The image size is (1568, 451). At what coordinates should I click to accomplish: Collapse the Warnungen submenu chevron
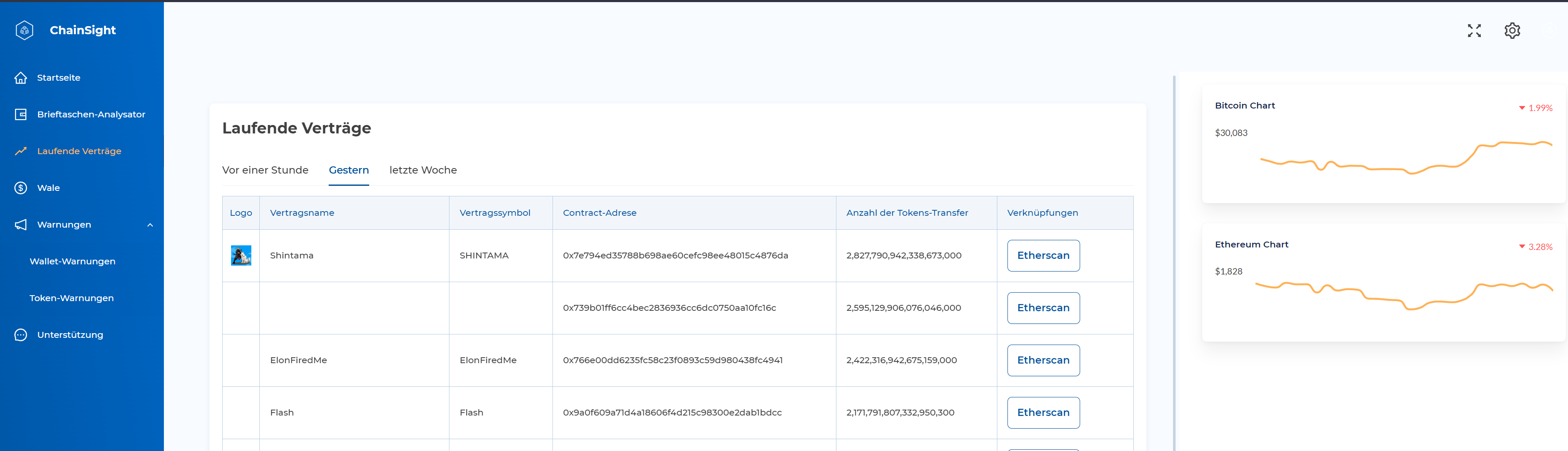click(150, 225)
